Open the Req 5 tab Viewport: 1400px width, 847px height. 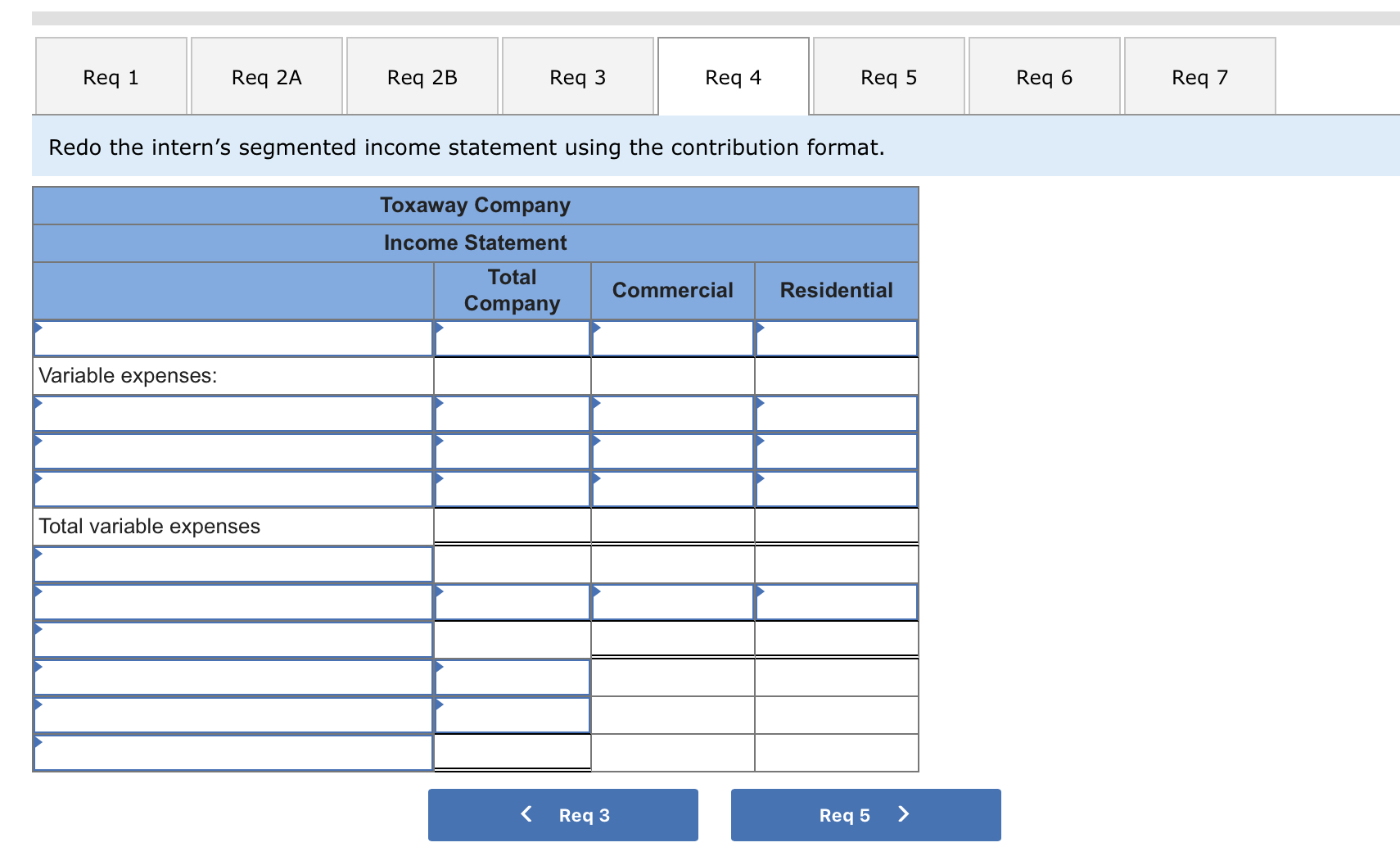coord(888,75)
